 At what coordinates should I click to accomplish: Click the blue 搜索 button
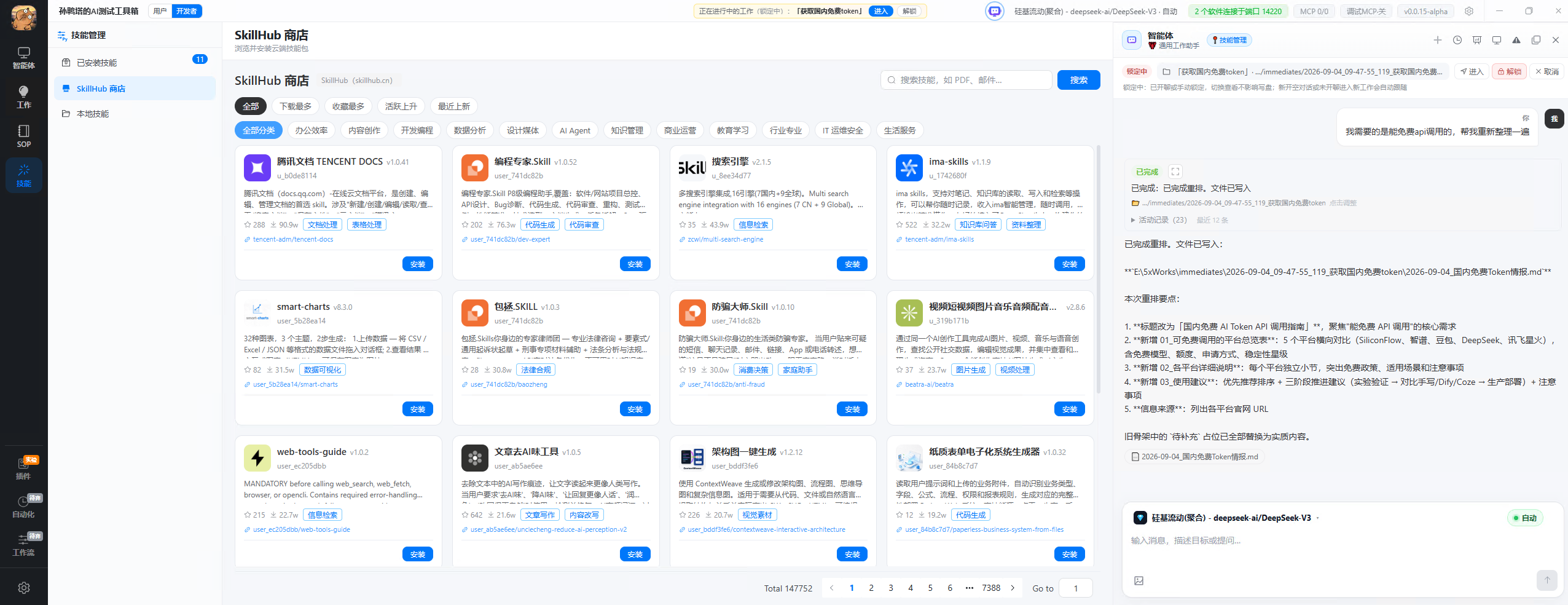pyautogui.click(x=1079, y=80)
